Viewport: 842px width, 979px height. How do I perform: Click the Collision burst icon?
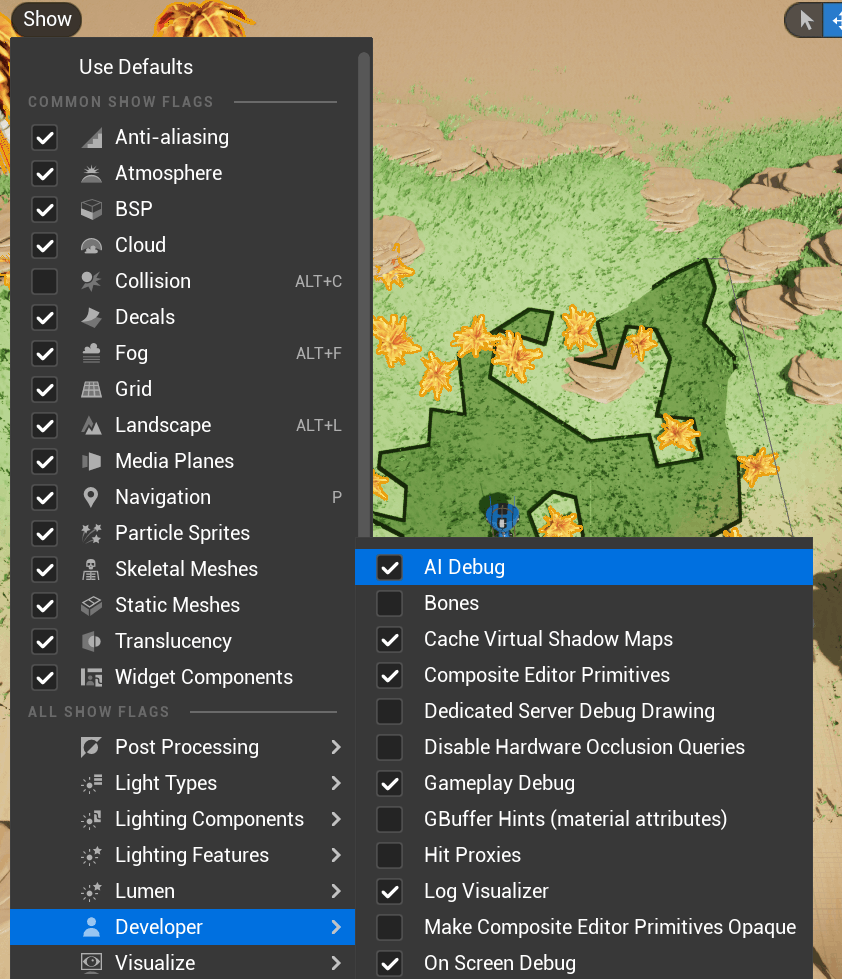(x=92, y=282)
